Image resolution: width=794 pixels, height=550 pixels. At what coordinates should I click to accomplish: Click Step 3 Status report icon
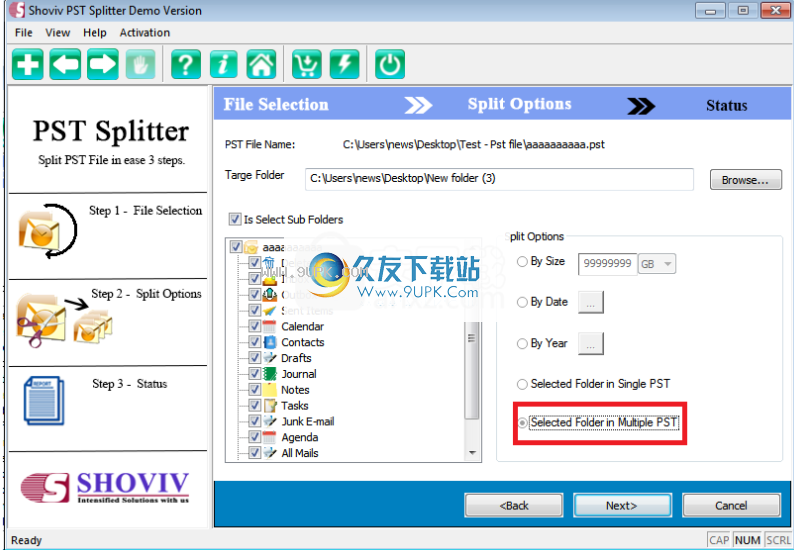pyautogui.click(x=44, y=400)
